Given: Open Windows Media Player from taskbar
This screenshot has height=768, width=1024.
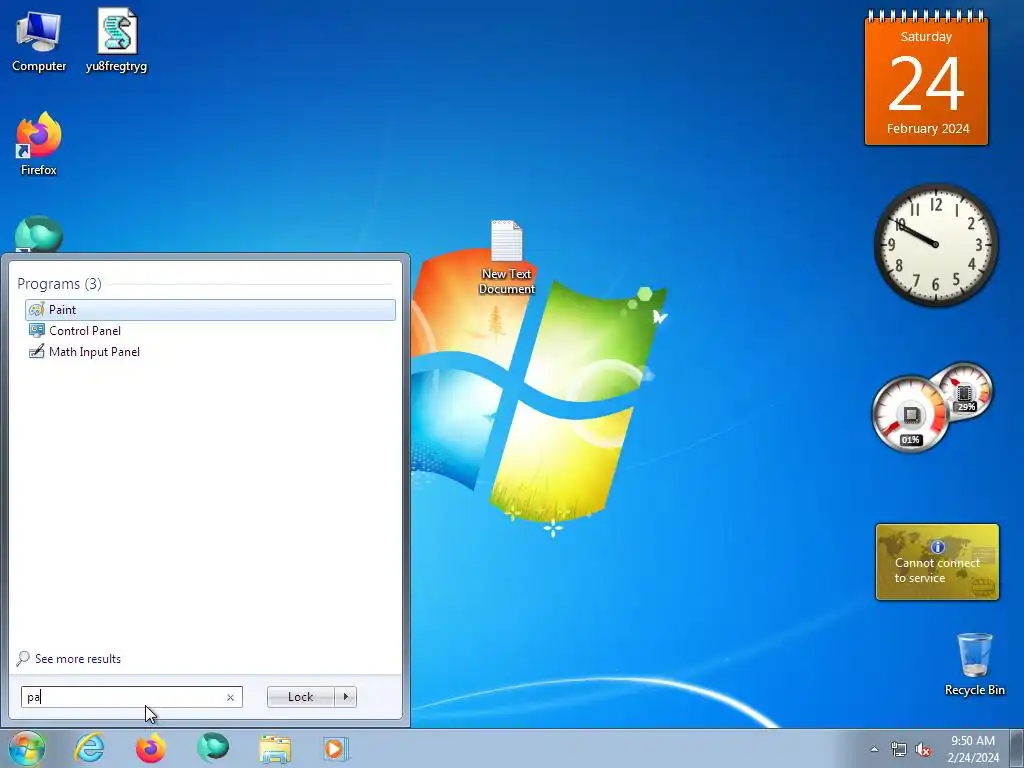Looking at the screenshot, I should point(336,748).
